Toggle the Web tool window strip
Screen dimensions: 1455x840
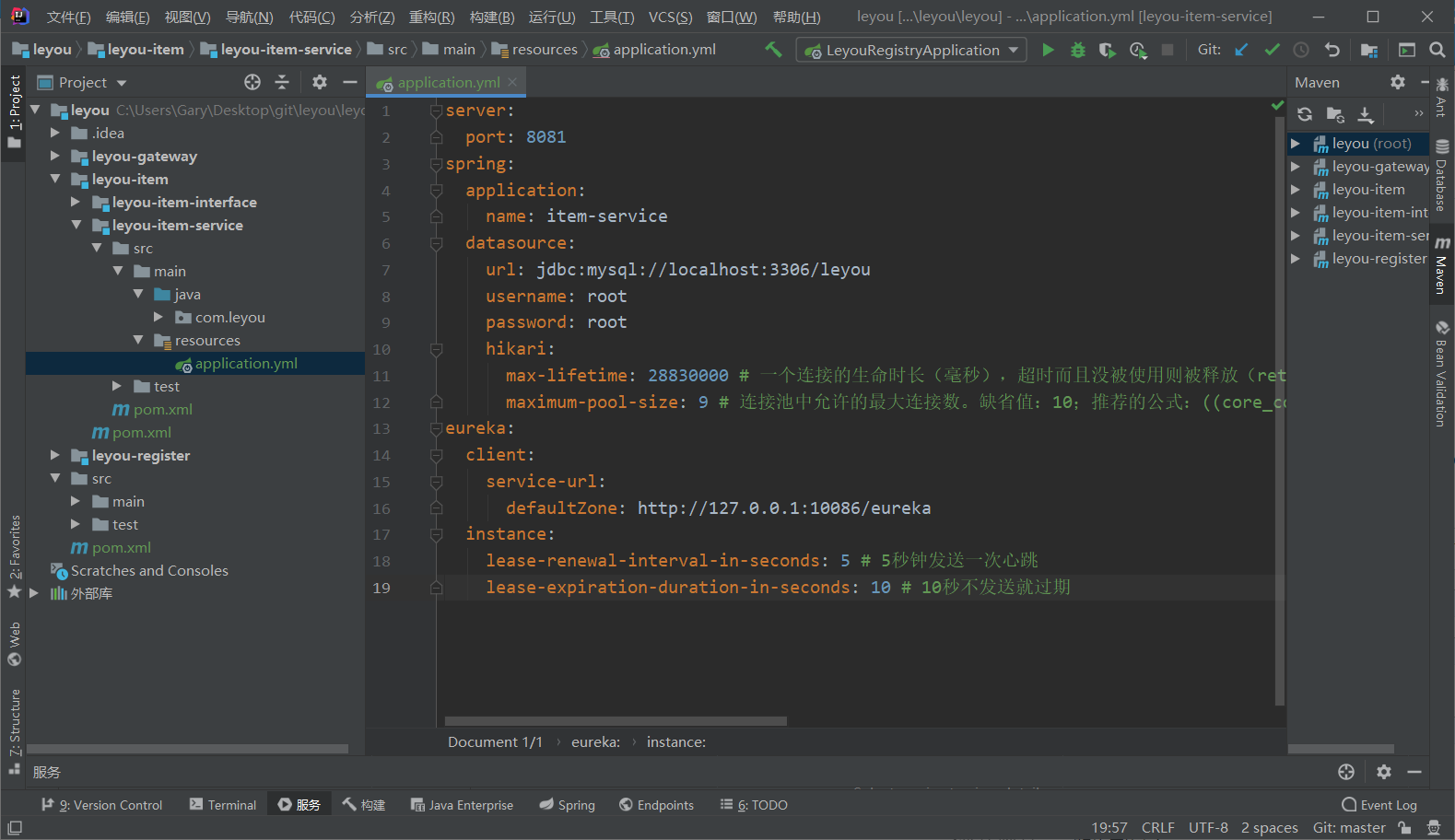click(14, 643)
